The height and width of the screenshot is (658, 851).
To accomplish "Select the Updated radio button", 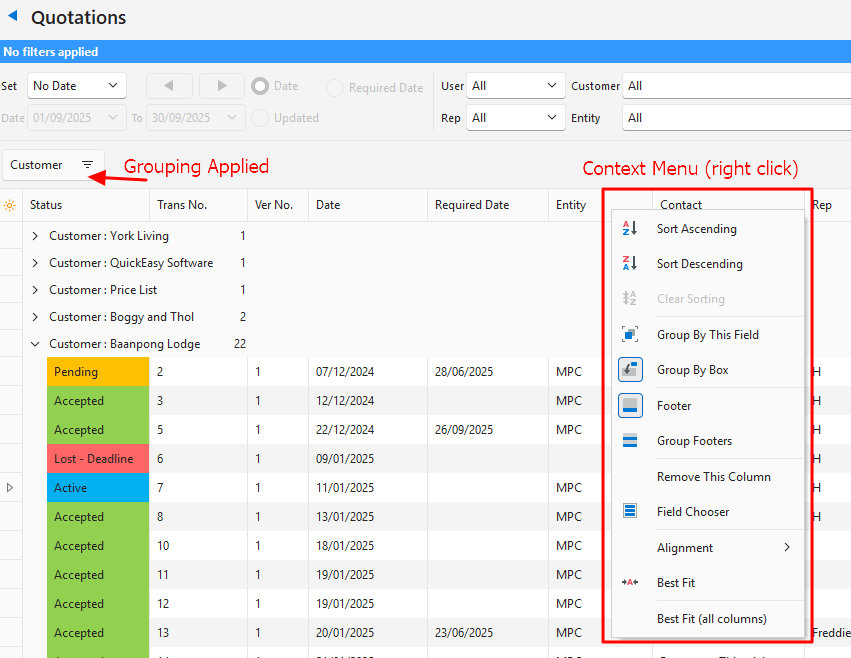I will [x=260, y=118].
